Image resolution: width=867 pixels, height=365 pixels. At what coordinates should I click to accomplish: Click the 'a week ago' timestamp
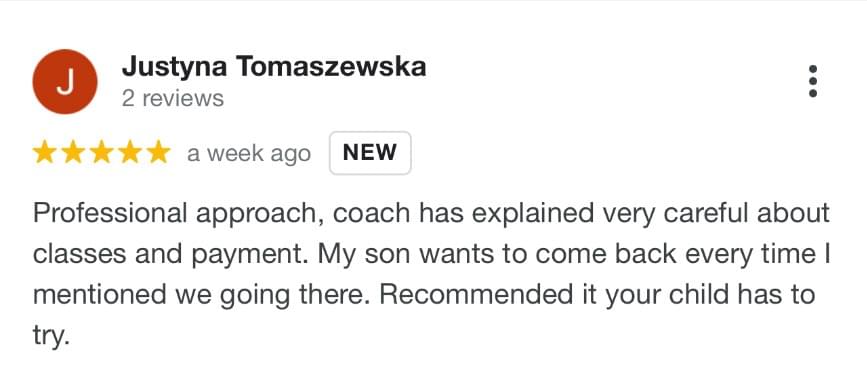pyautogui.click(x=249, y=153)
